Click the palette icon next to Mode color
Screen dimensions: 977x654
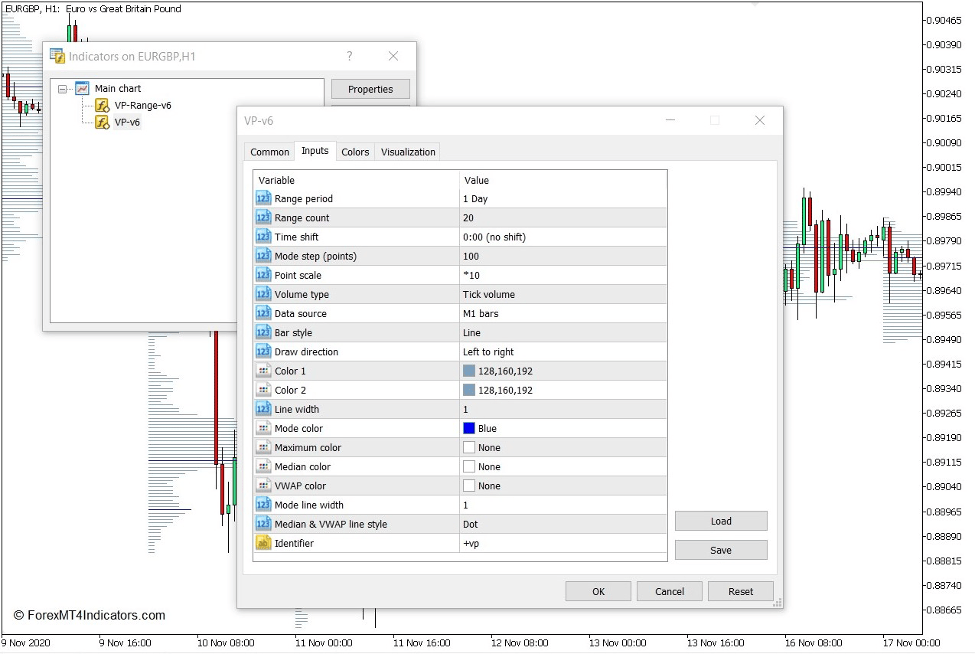click(x=264, y=428)
